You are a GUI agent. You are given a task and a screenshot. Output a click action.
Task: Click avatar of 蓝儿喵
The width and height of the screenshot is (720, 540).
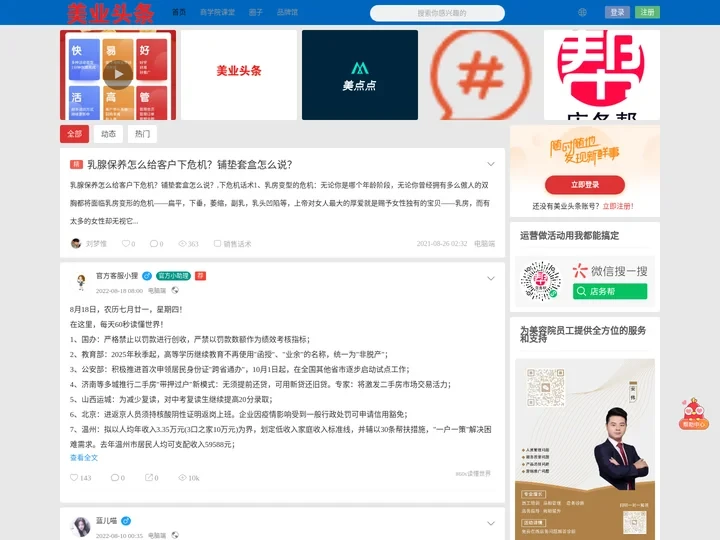80,526
